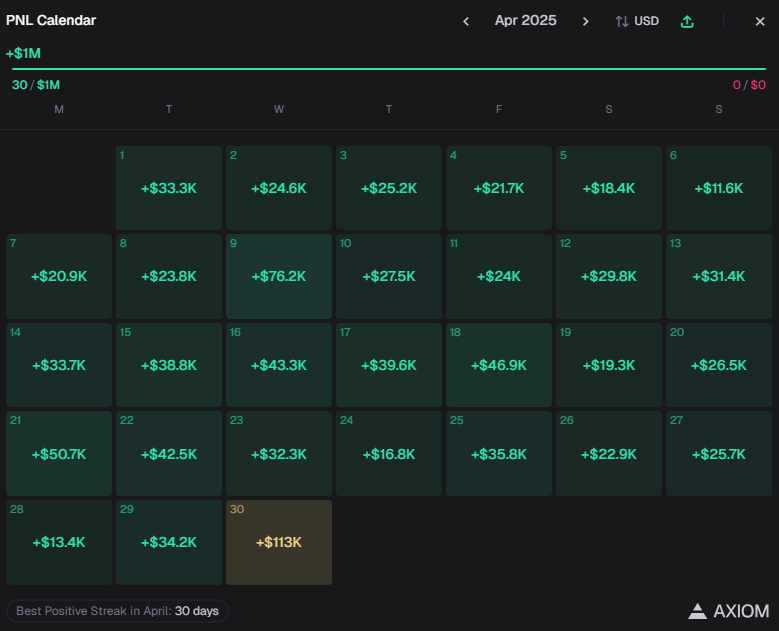Select April 14 cell showing +$33.7K
Image resolution: width=779 pixels, height=631 pixels.
pos(59,365)
